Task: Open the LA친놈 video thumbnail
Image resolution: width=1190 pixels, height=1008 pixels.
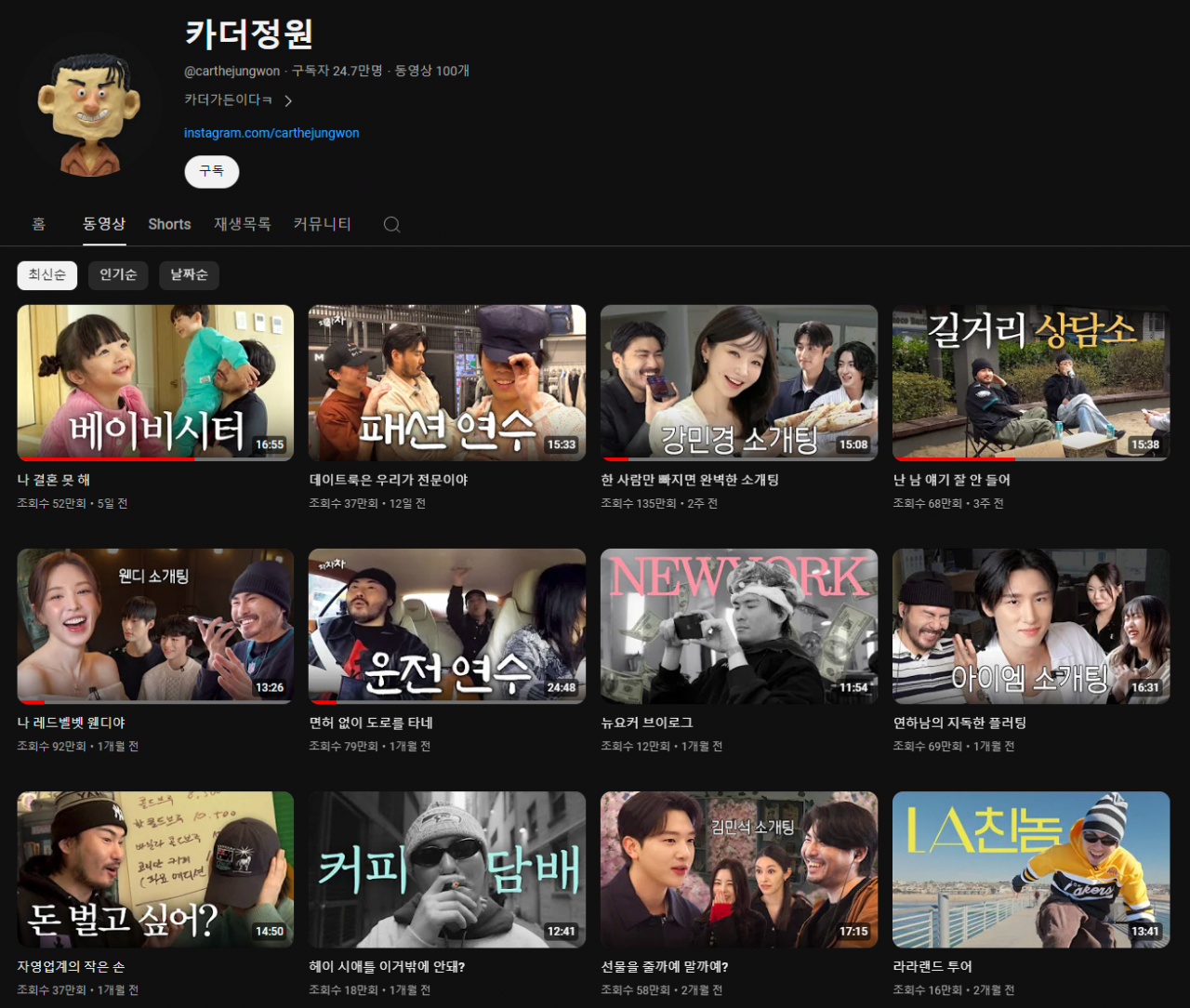Action: point(1030,869)
